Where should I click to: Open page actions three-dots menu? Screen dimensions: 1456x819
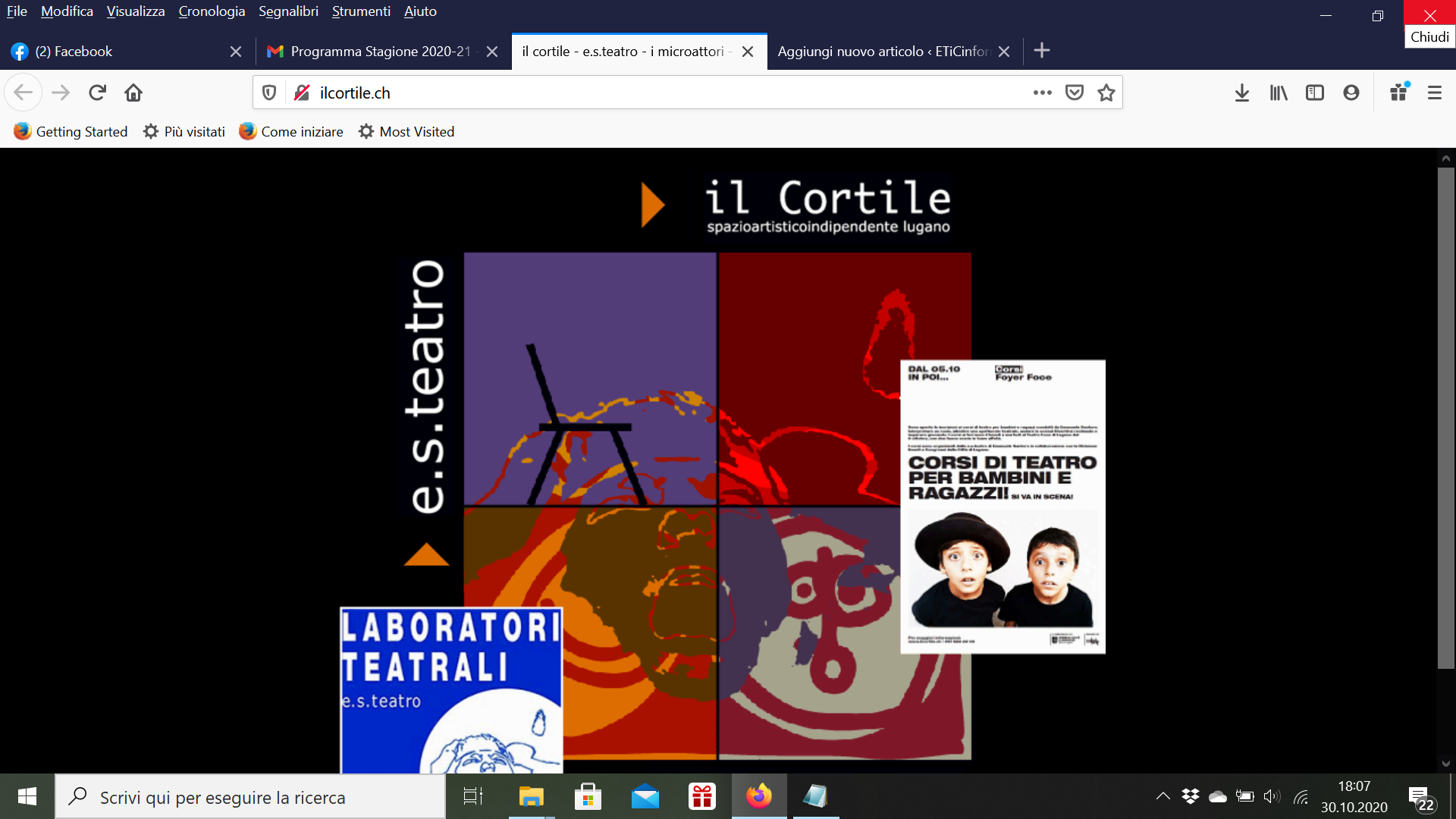click(x=1043, y=93)
